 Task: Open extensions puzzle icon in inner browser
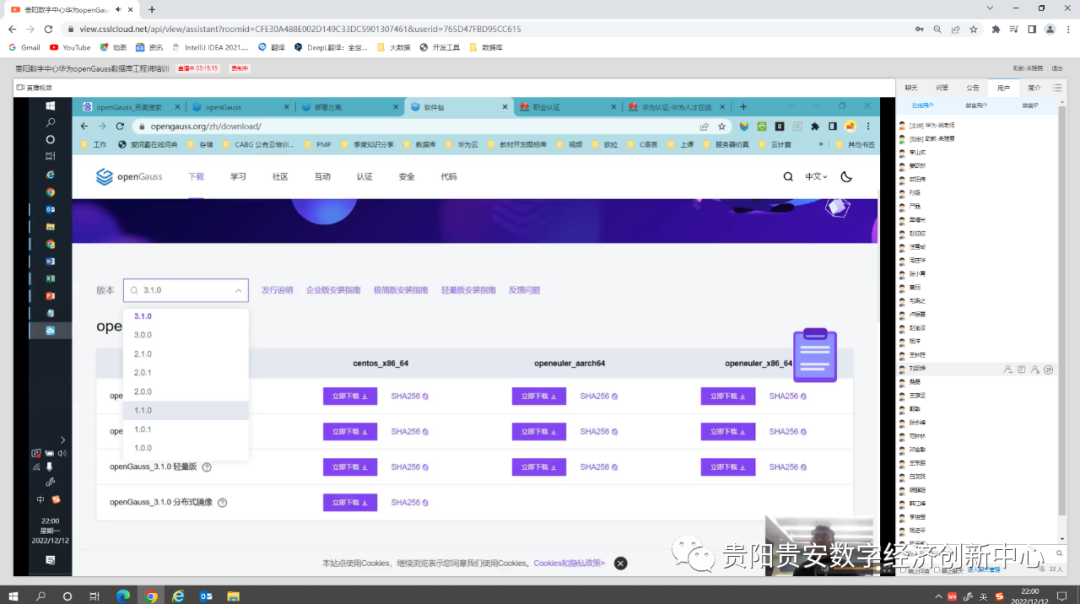815,127
